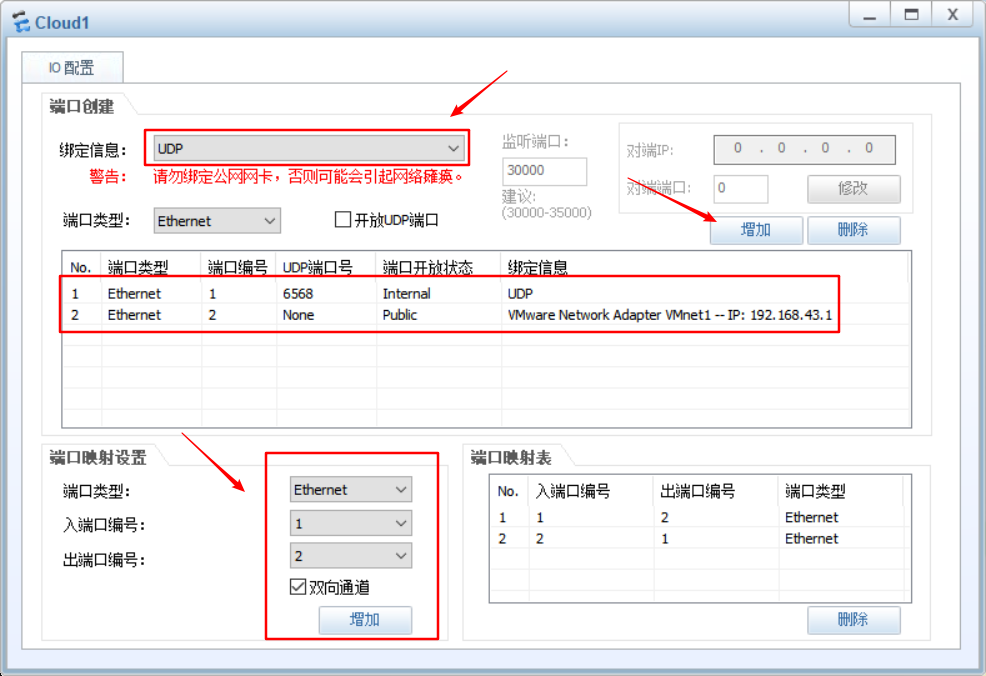The image size is (986, 676).
Task: Open 端口类型 Ethernet dropdown in 端口映射设置
Action: point(351,489)
